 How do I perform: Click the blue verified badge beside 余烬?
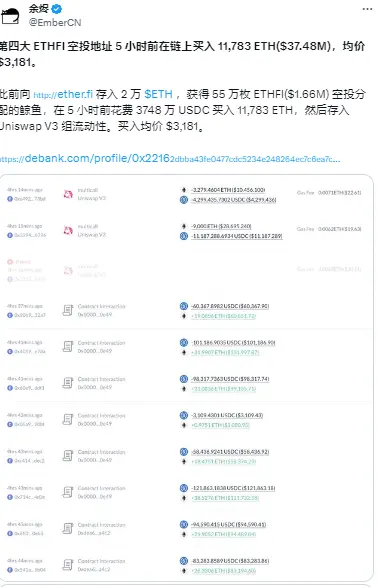(57, 8)
